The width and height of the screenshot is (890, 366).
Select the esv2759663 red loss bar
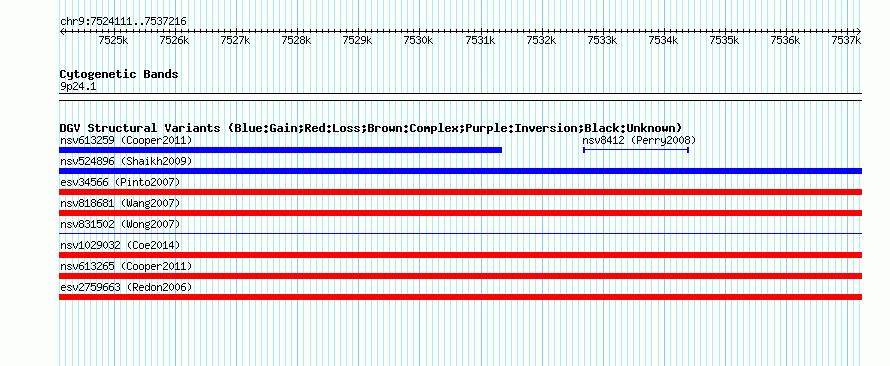pos(460,297)
